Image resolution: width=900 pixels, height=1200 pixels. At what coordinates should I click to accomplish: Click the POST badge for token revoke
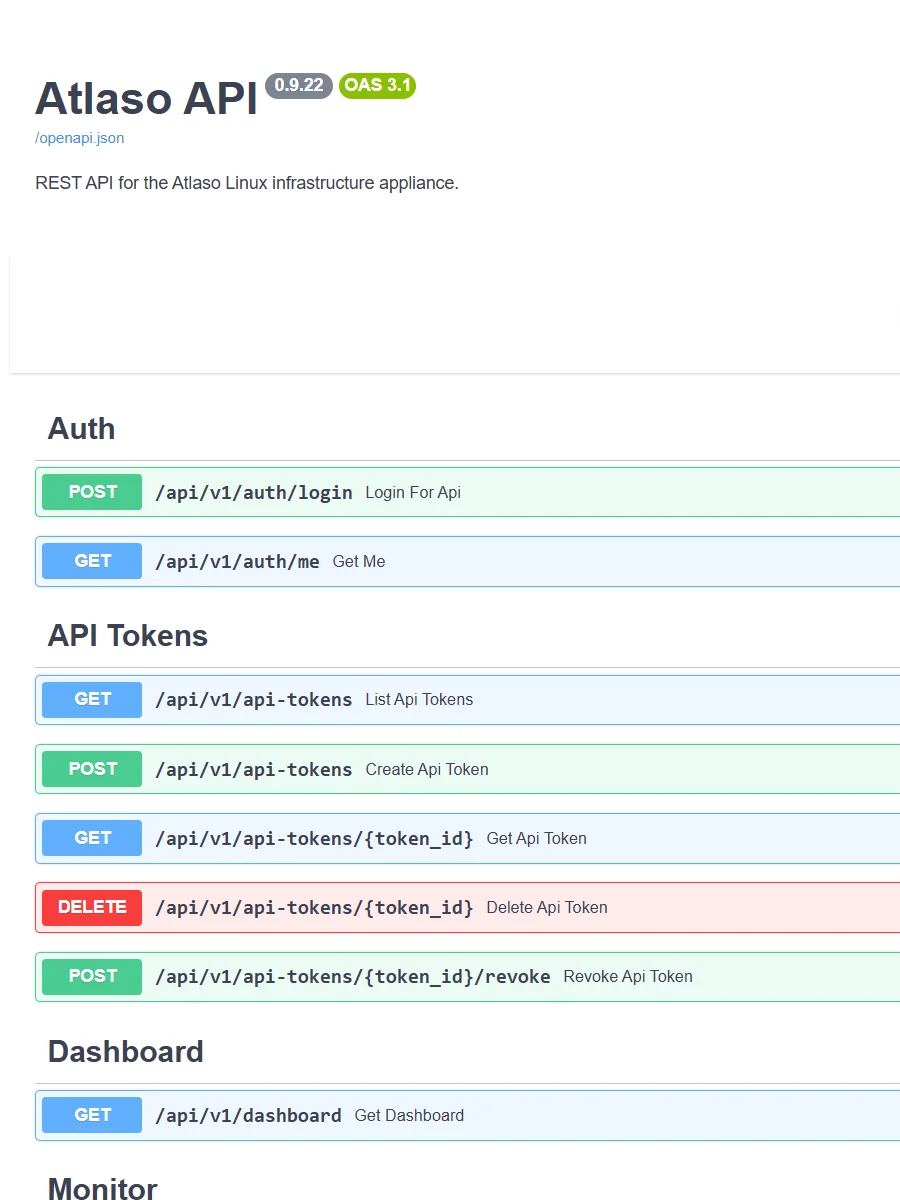tap(92, 976)
